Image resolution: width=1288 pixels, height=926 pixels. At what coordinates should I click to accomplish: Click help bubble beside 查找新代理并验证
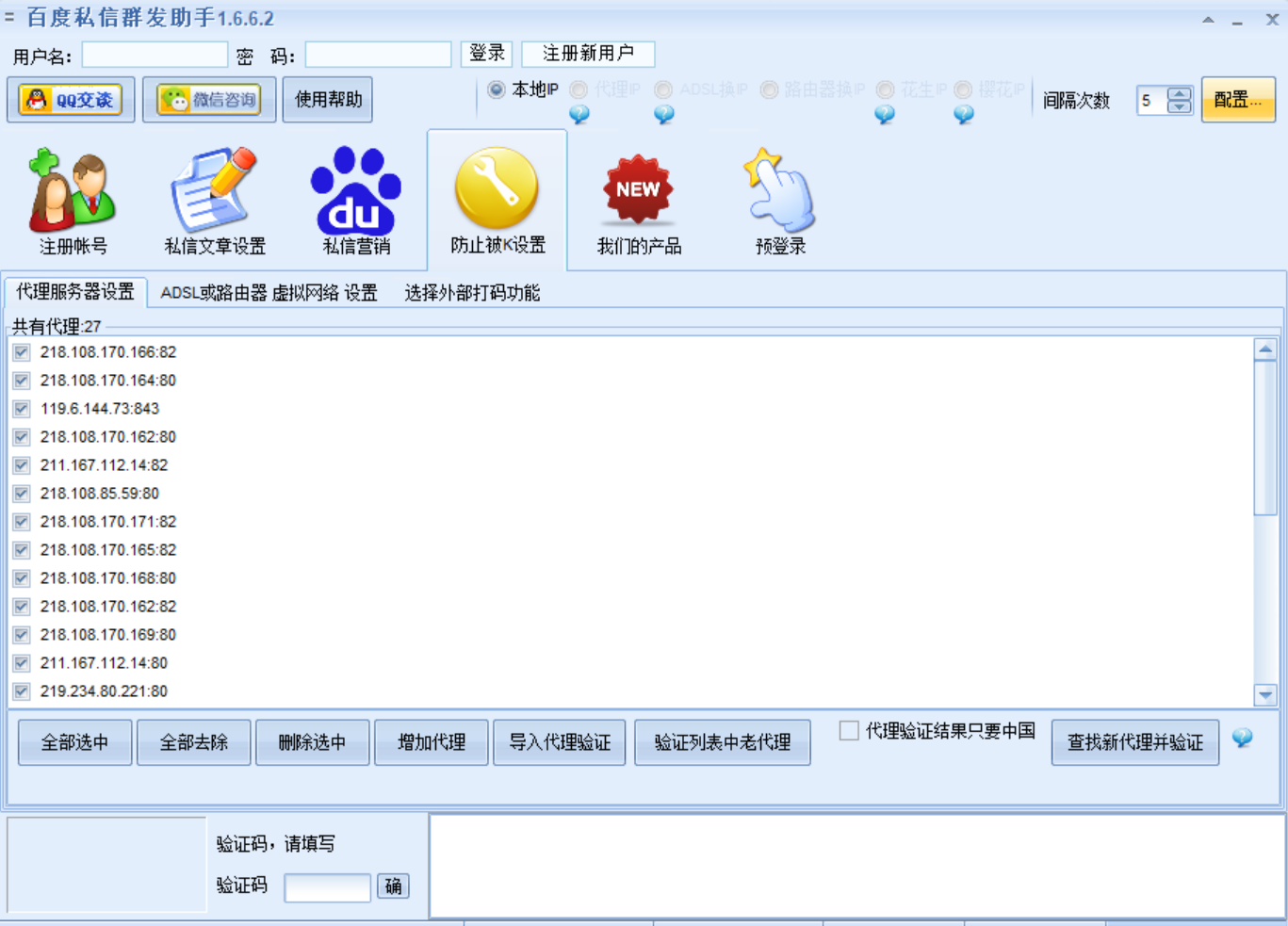click(1243, 738)
